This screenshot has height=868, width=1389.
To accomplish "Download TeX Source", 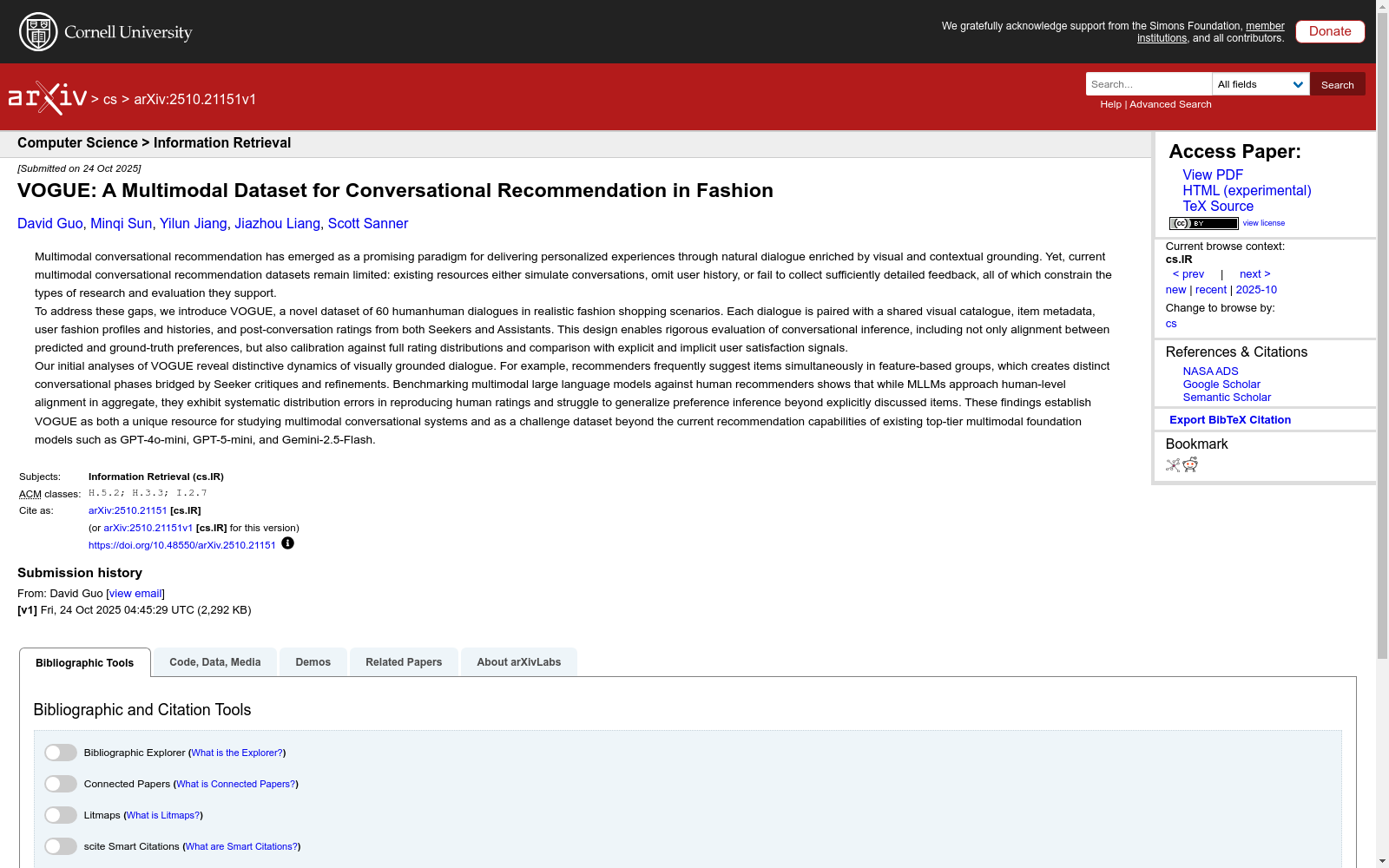I will click(x=1218, y=206).
